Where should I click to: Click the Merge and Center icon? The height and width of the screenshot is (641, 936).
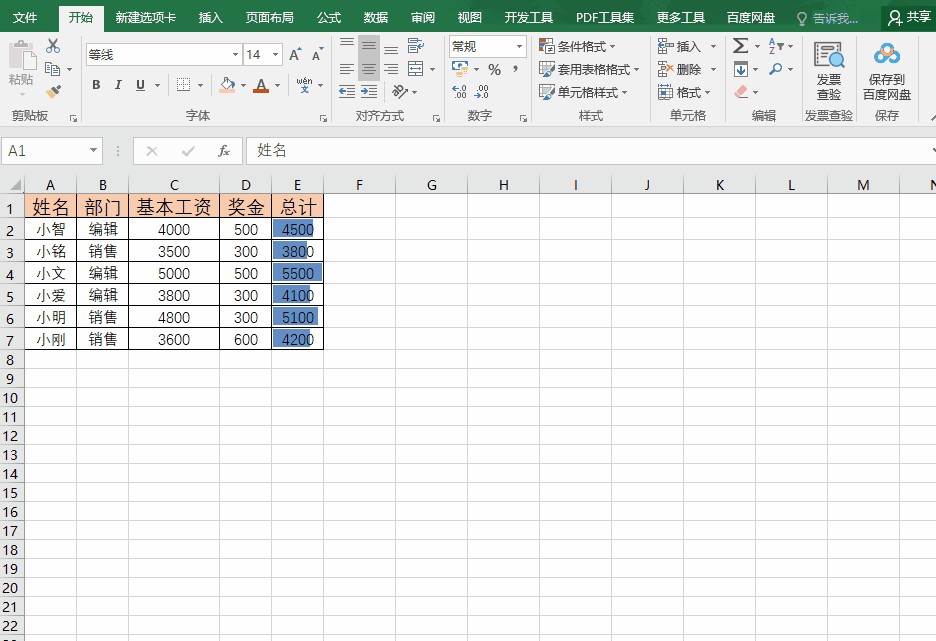(416, 69)
